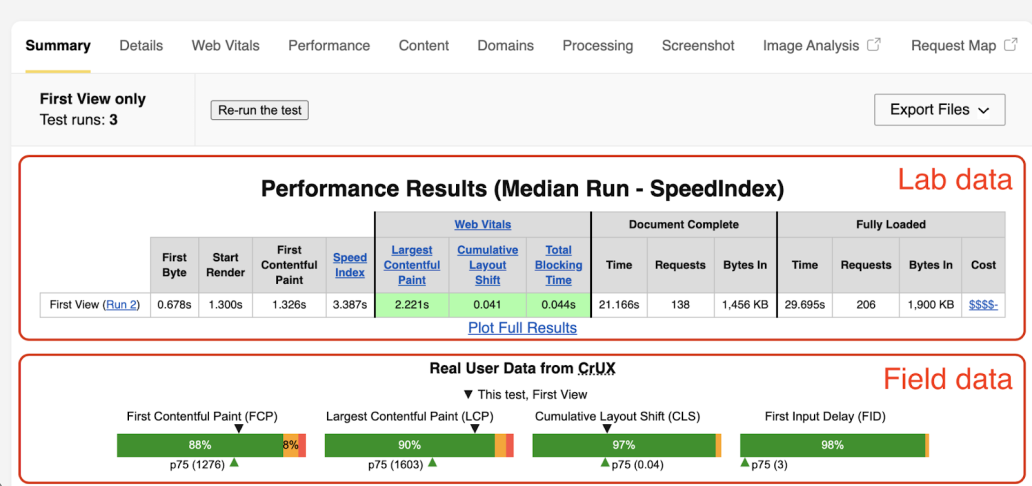Click the LCP 90% green bar
This screenshot has width=1032, height=486.
coord(409,445)
